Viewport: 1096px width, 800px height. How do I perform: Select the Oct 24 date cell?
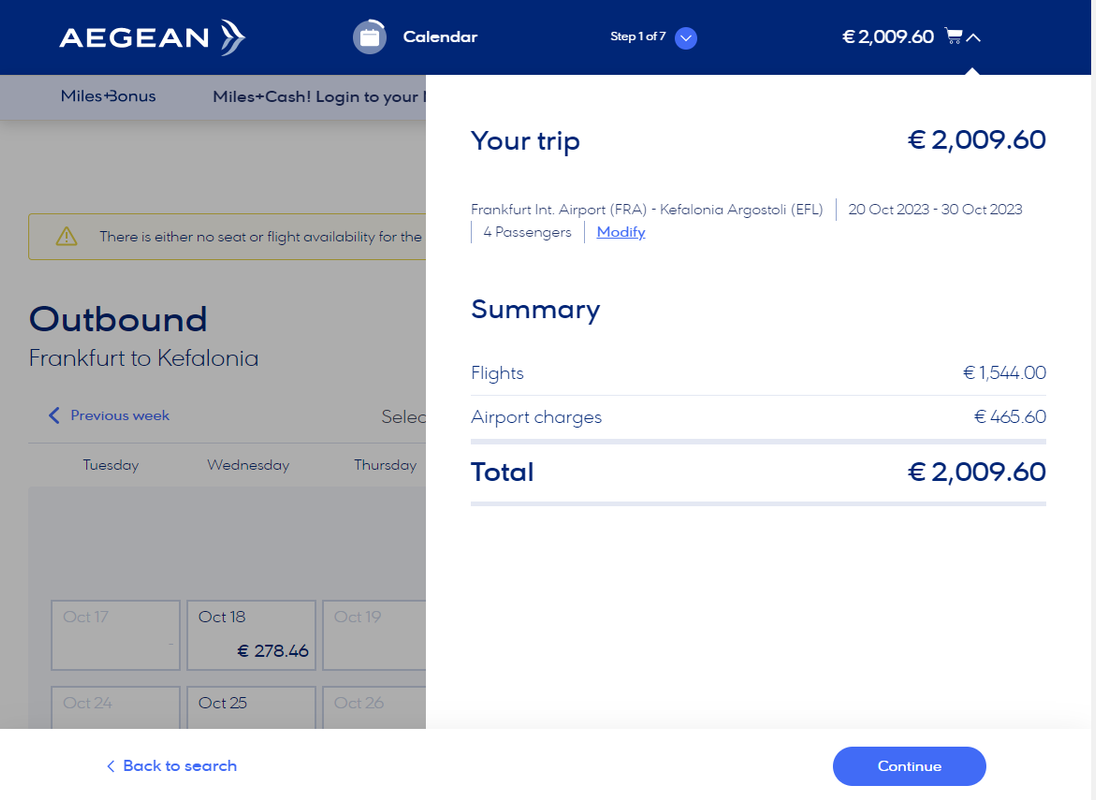[x=115, y=708]
